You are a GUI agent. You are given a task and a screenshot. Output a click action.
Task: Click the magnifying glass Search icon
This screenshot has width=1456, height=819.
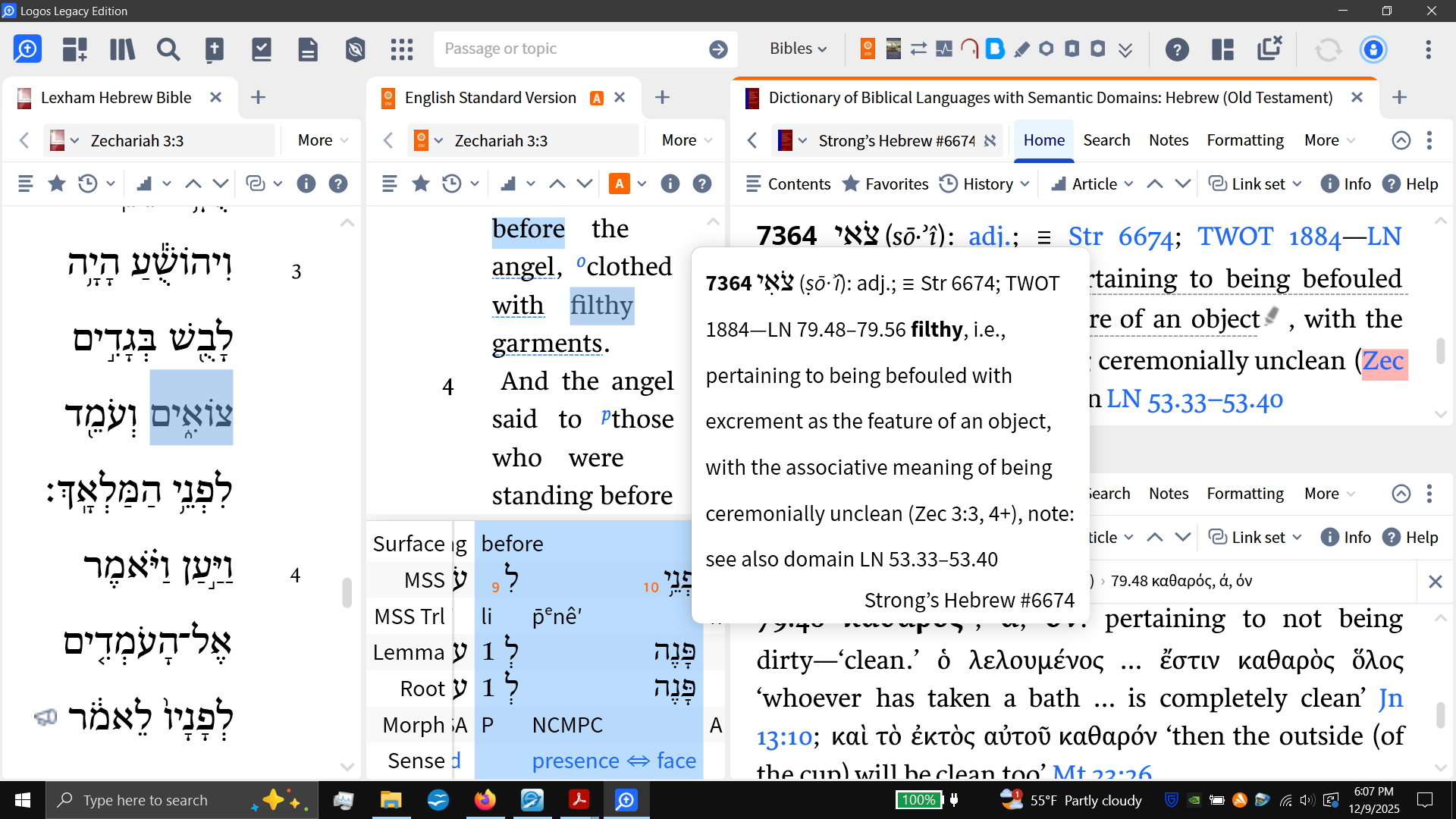click(168, 50)
